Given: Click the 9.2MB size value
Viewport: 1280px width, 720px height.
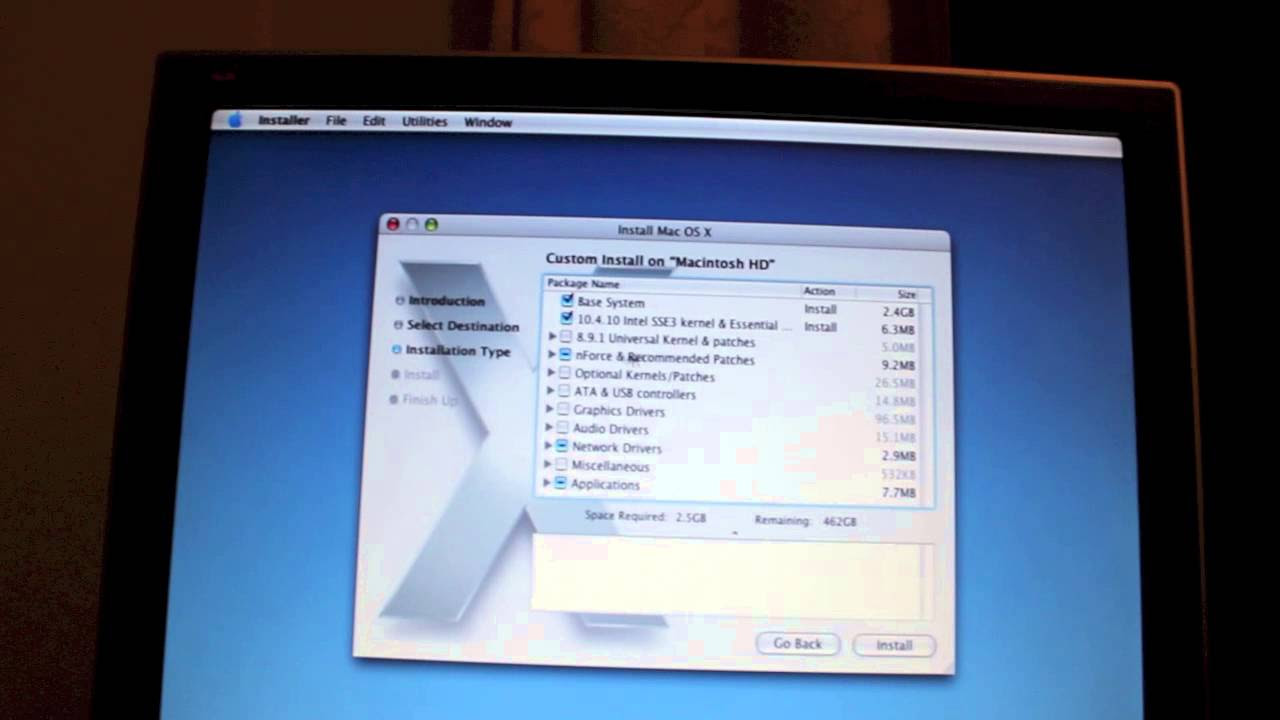Looking at the screenshot, I should coord(898,366).
